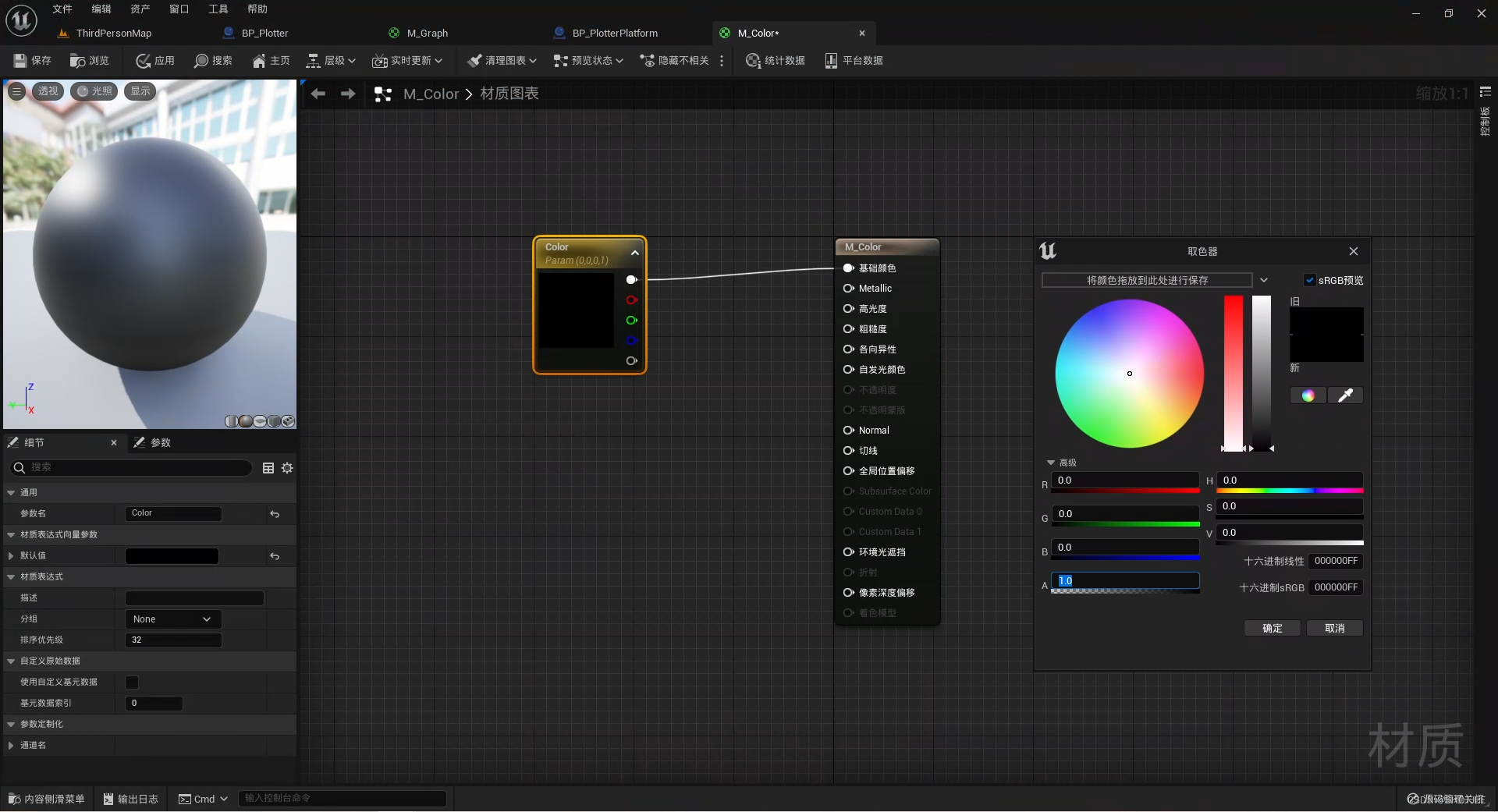Reset 默认值 to default value arrow
The height and width of the screenshot is (812, 1498).
point(275,556)
